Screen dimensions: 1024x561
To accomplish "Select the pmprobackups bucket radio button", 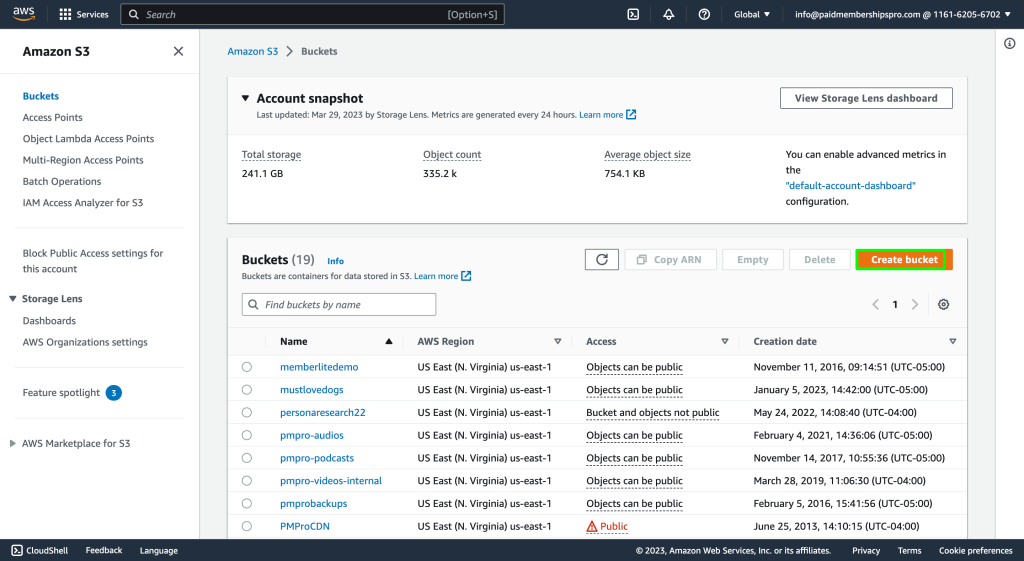I will tap(246, 504).
